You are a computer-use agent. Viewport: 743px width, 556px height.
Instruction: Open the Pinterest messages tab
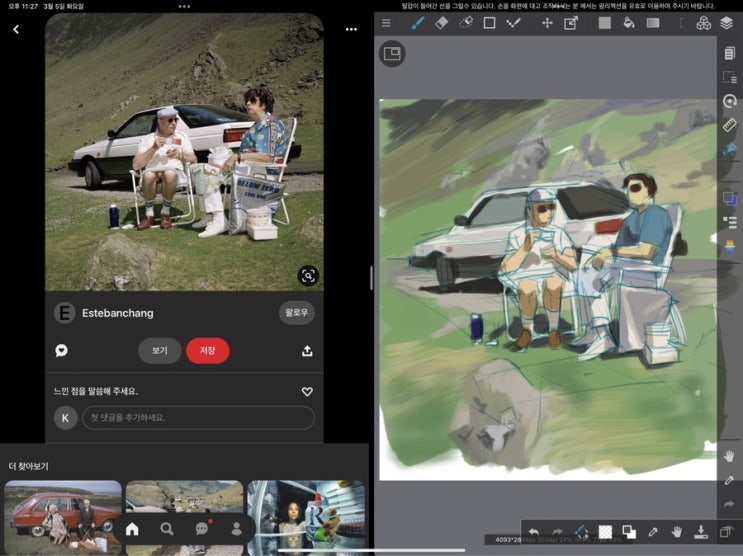coord(202,528)
